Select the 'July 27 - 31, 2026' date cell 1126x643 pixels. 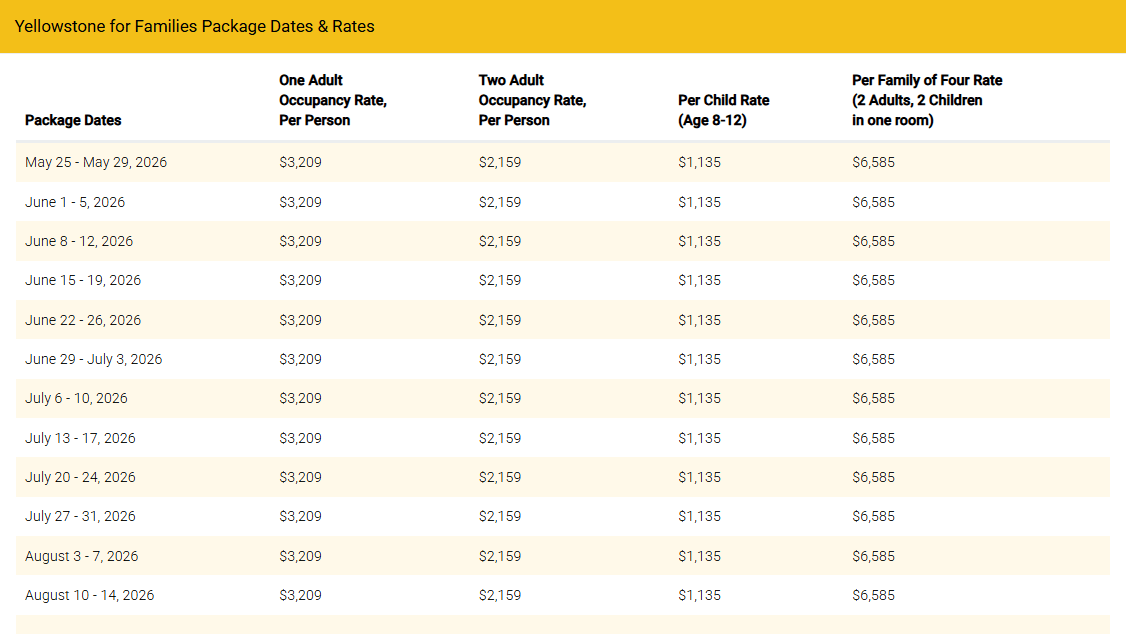(80, 516)
